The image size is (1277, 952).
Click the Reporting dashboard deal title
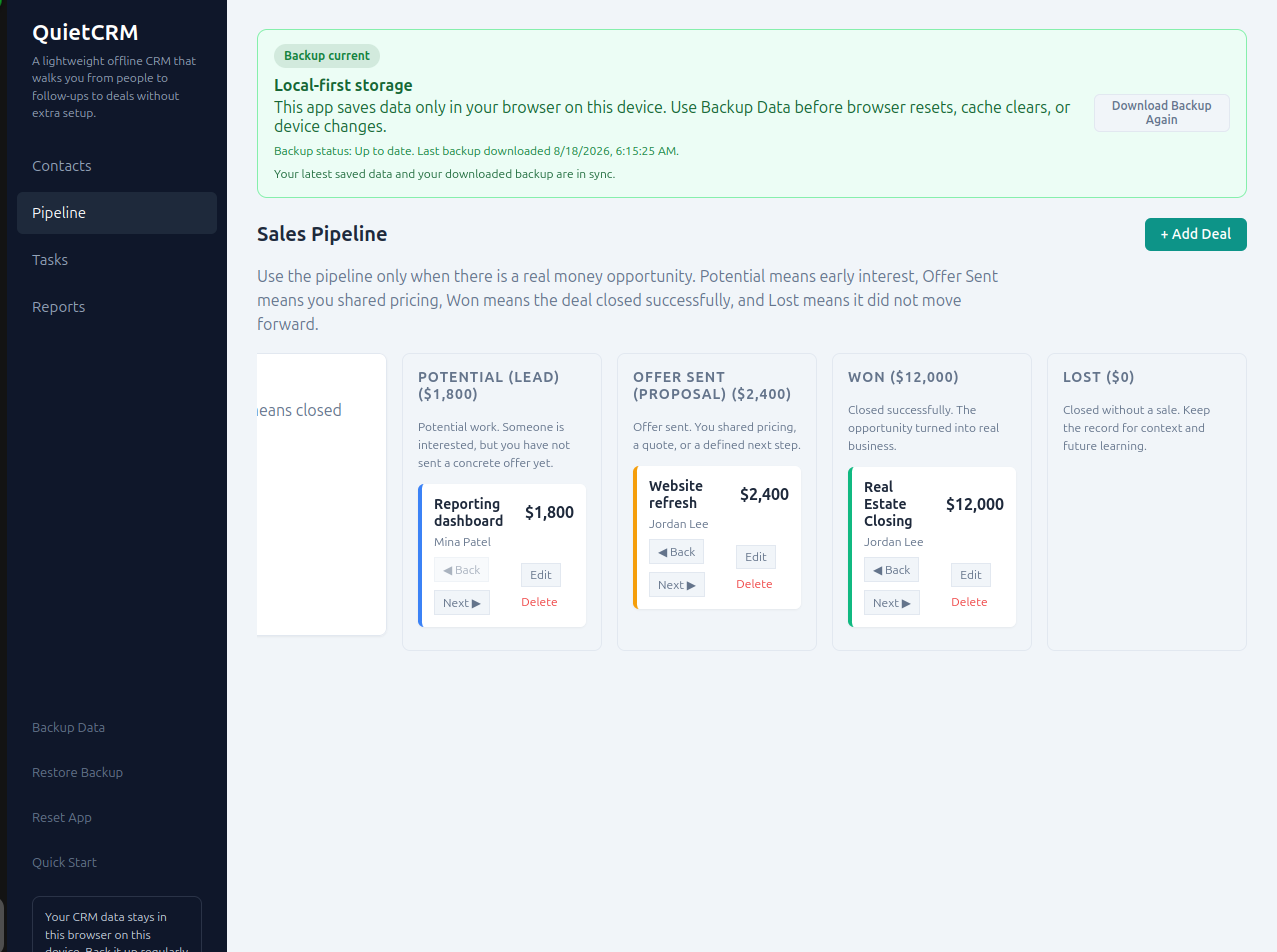coord(469,512)
